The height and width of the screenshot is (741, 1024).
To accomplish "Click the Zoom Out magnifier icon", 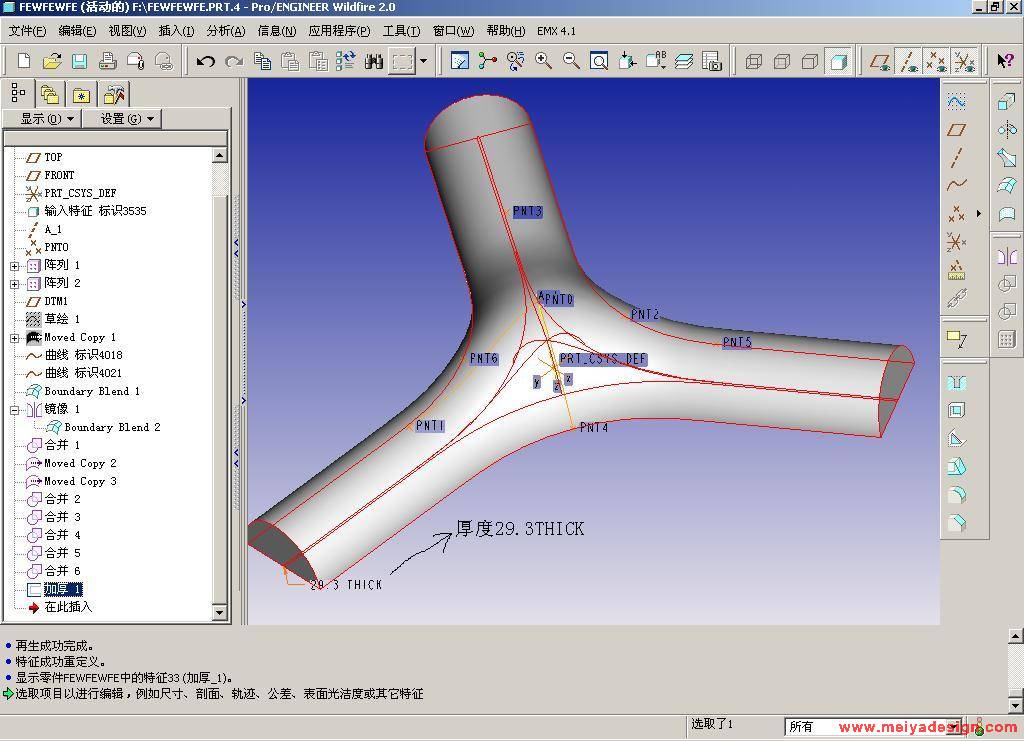I will click(571, 61).
